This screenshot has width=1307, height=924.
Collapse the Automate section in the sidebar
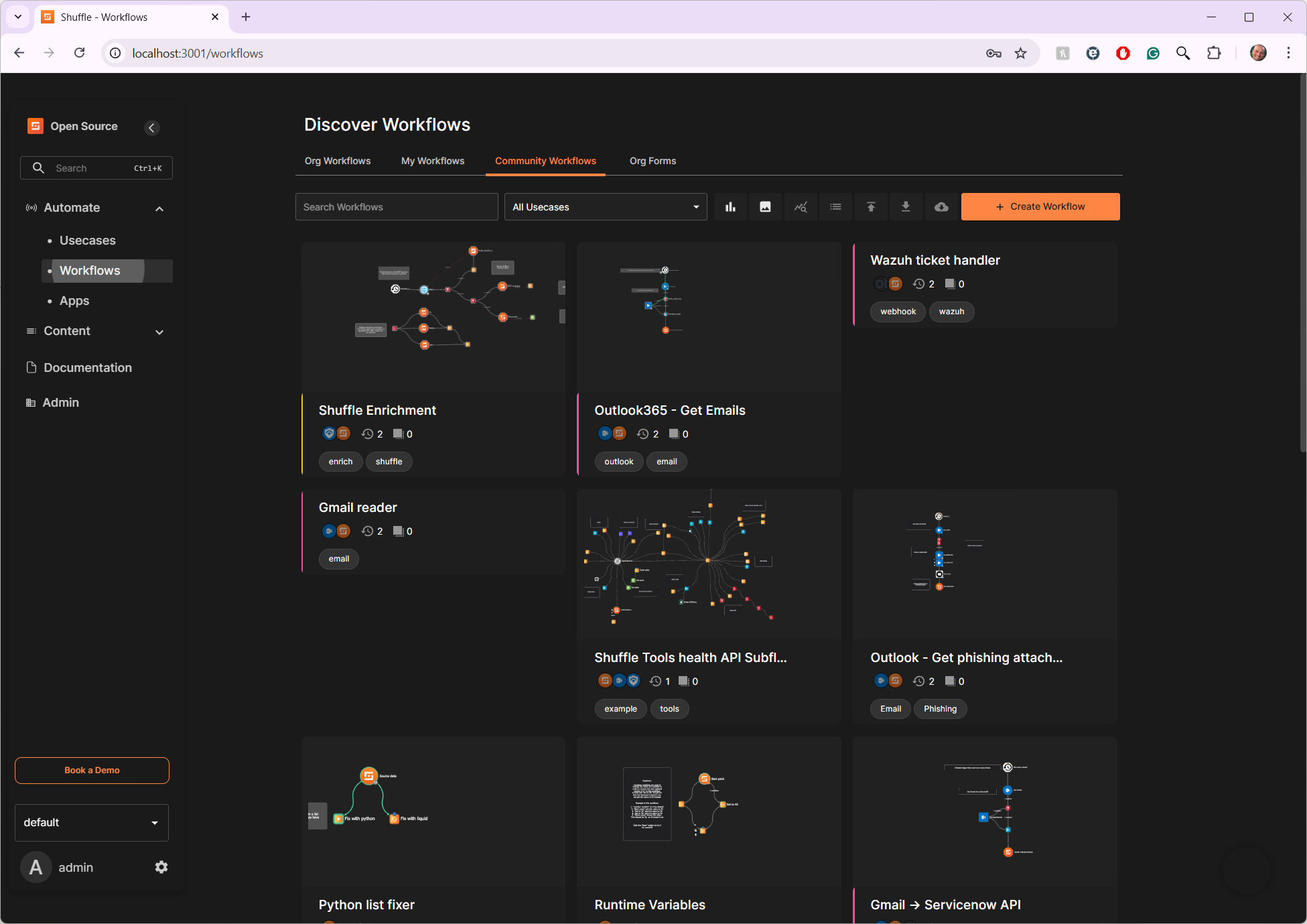pyautogui.click(x=159, y=208)
